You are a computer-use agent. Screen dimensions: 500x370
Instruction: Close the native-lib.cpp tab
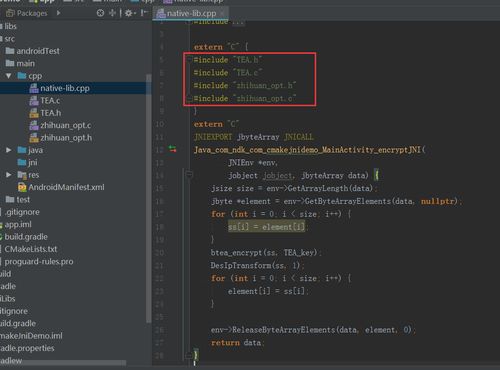(x=223, y=13)
